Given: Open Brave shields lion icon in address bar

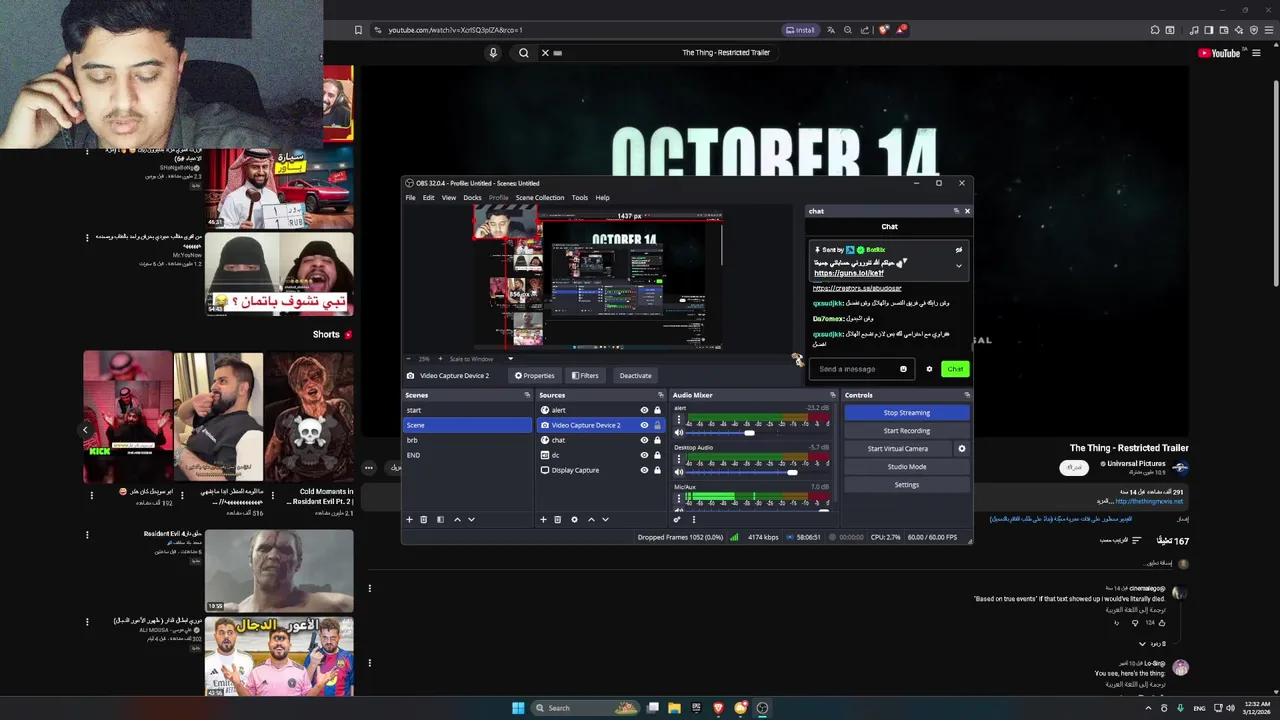Looking at the screenshot, I should (x=883, y=30).
